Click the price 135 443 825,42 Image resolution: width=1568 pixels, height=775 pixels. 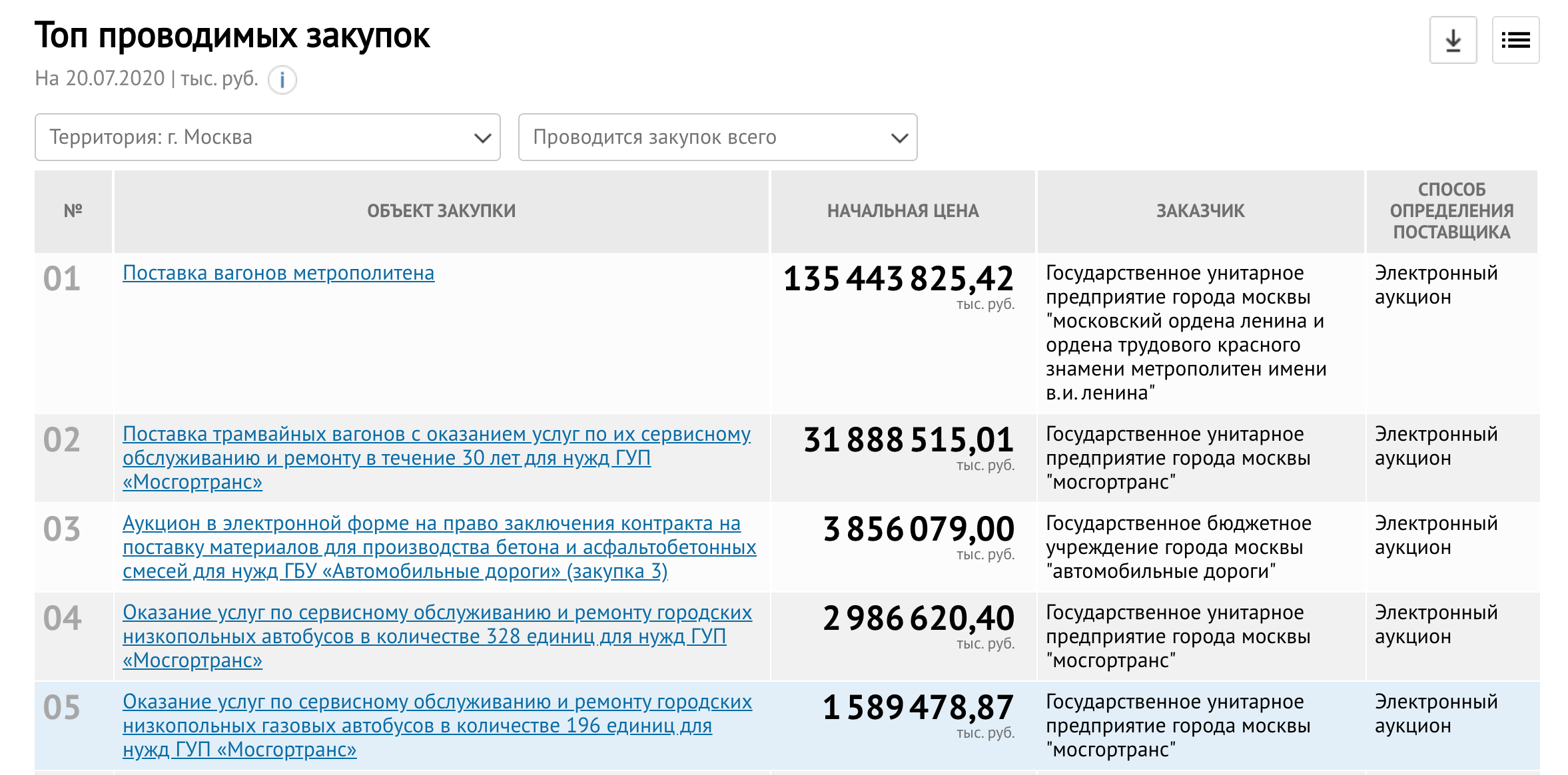898,279
